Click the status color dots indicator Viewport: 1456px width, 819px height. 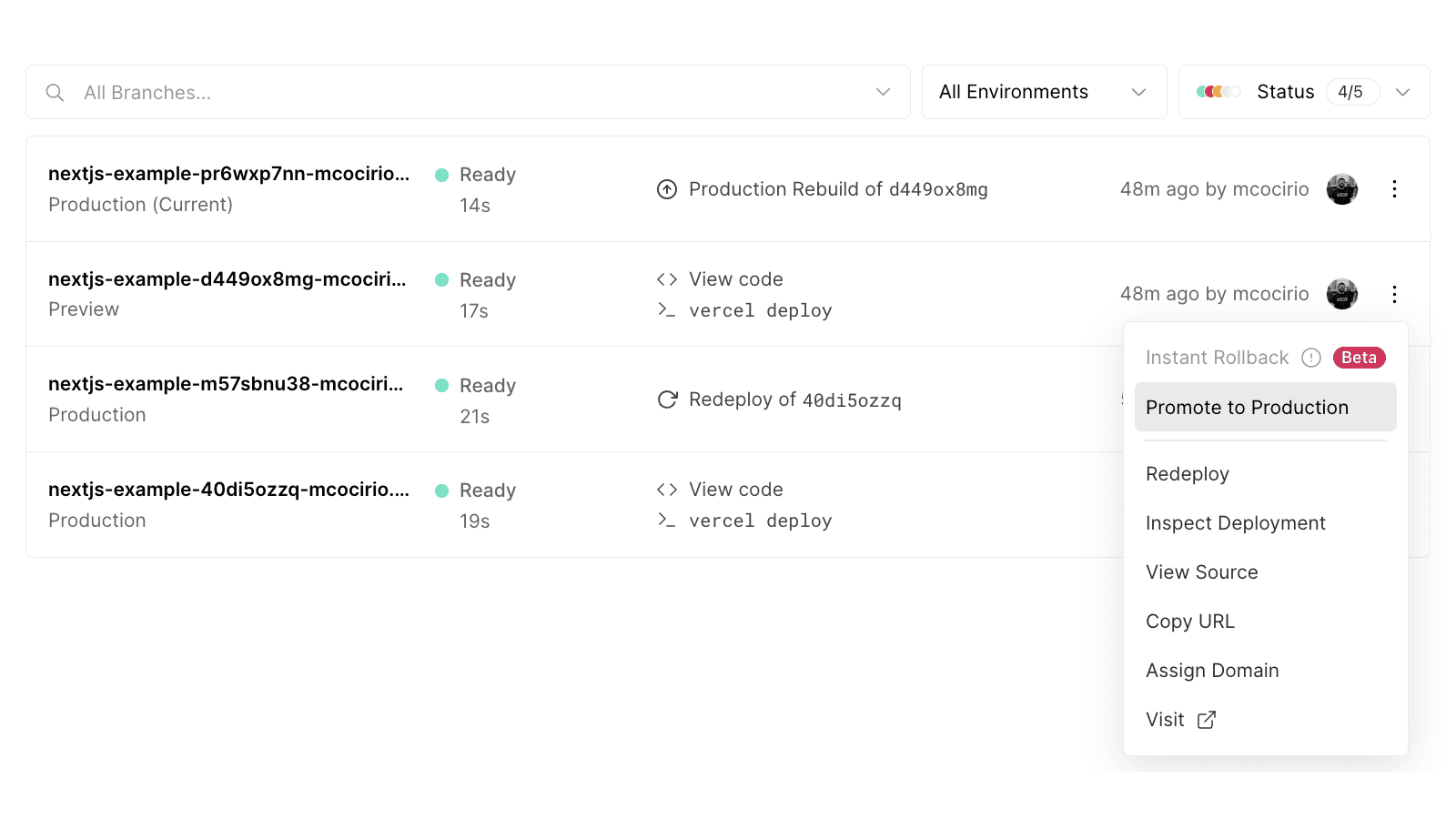[1218, 92]
